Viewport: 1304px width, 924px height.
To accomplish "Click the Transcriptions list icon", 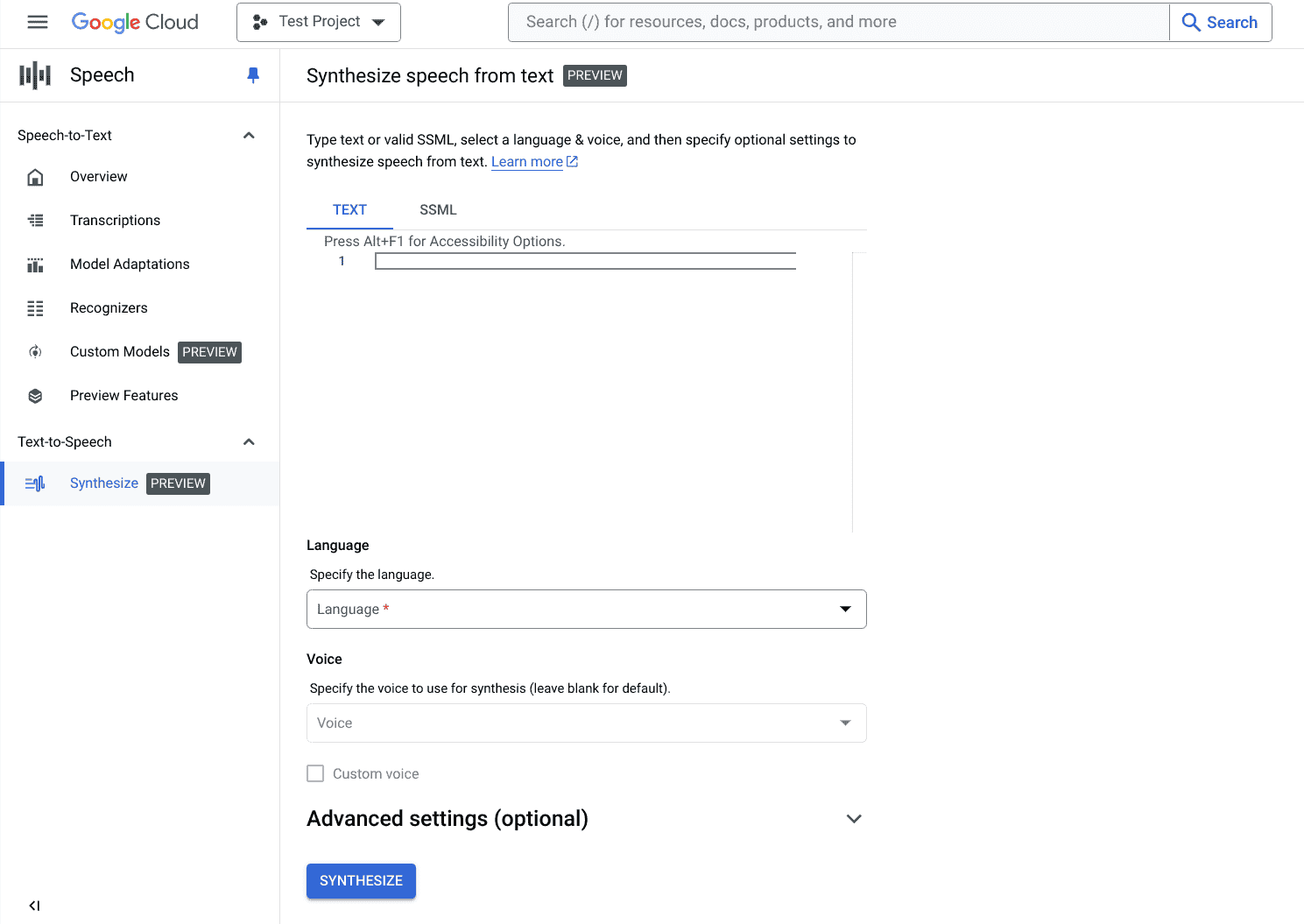I will (35, 221).
